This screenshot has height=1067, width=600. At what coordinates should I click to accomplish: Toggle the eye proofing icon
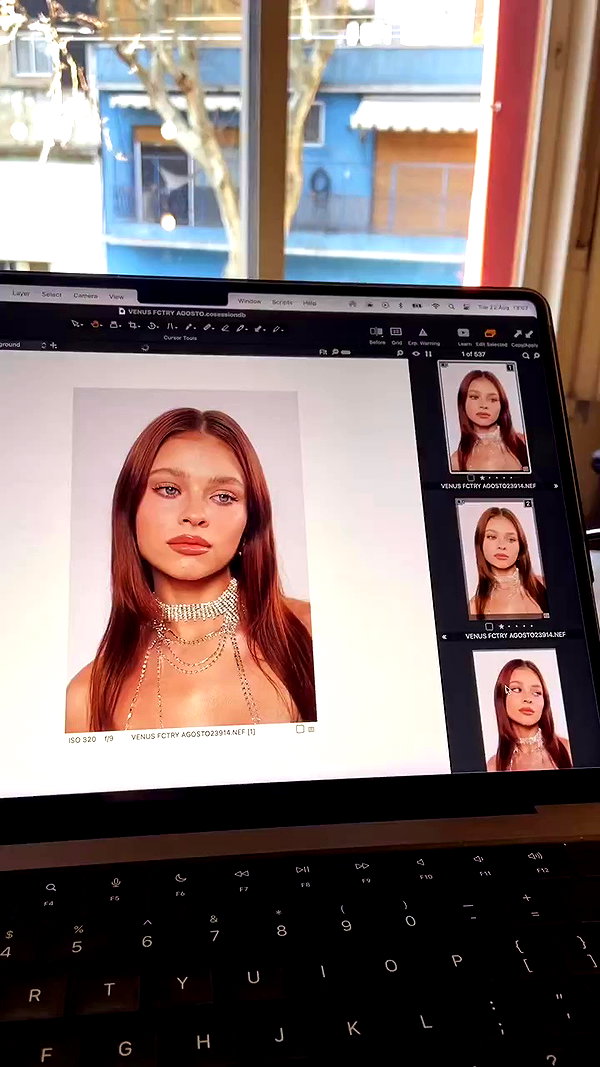click(x=416, y=354)
